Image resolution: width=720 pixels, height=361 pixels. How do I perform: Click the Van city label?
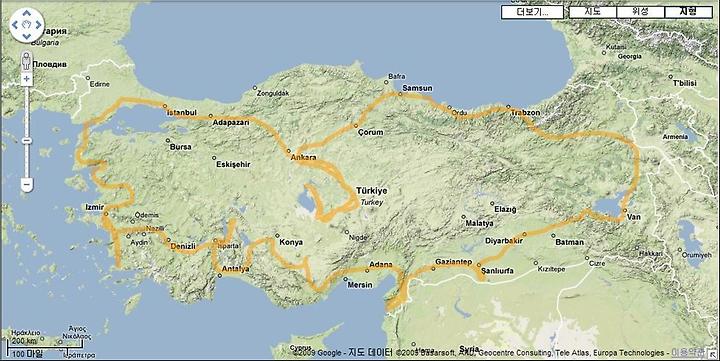click(634, 217)
